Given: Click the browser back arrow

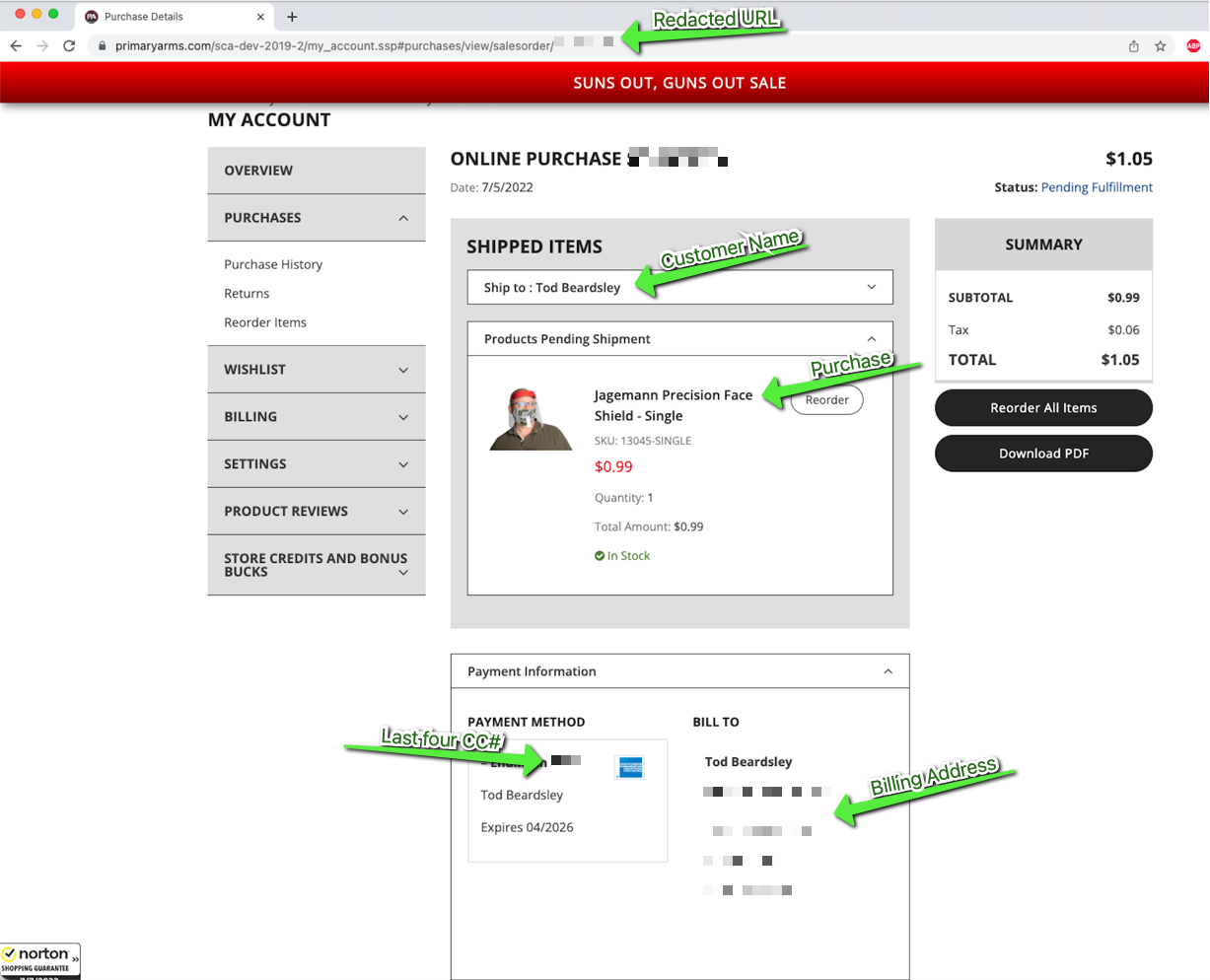Looking at the screenshot, I should coord(16,45).
